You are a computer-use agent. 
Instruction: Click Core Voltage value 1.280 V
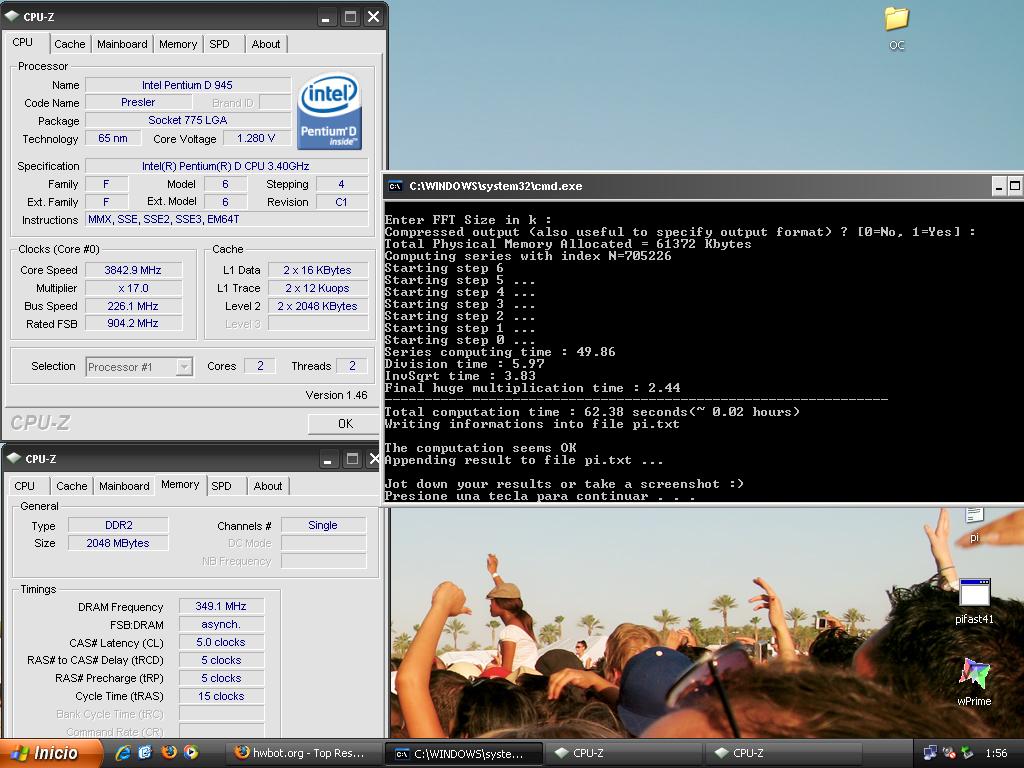click(x=257, y=138)
